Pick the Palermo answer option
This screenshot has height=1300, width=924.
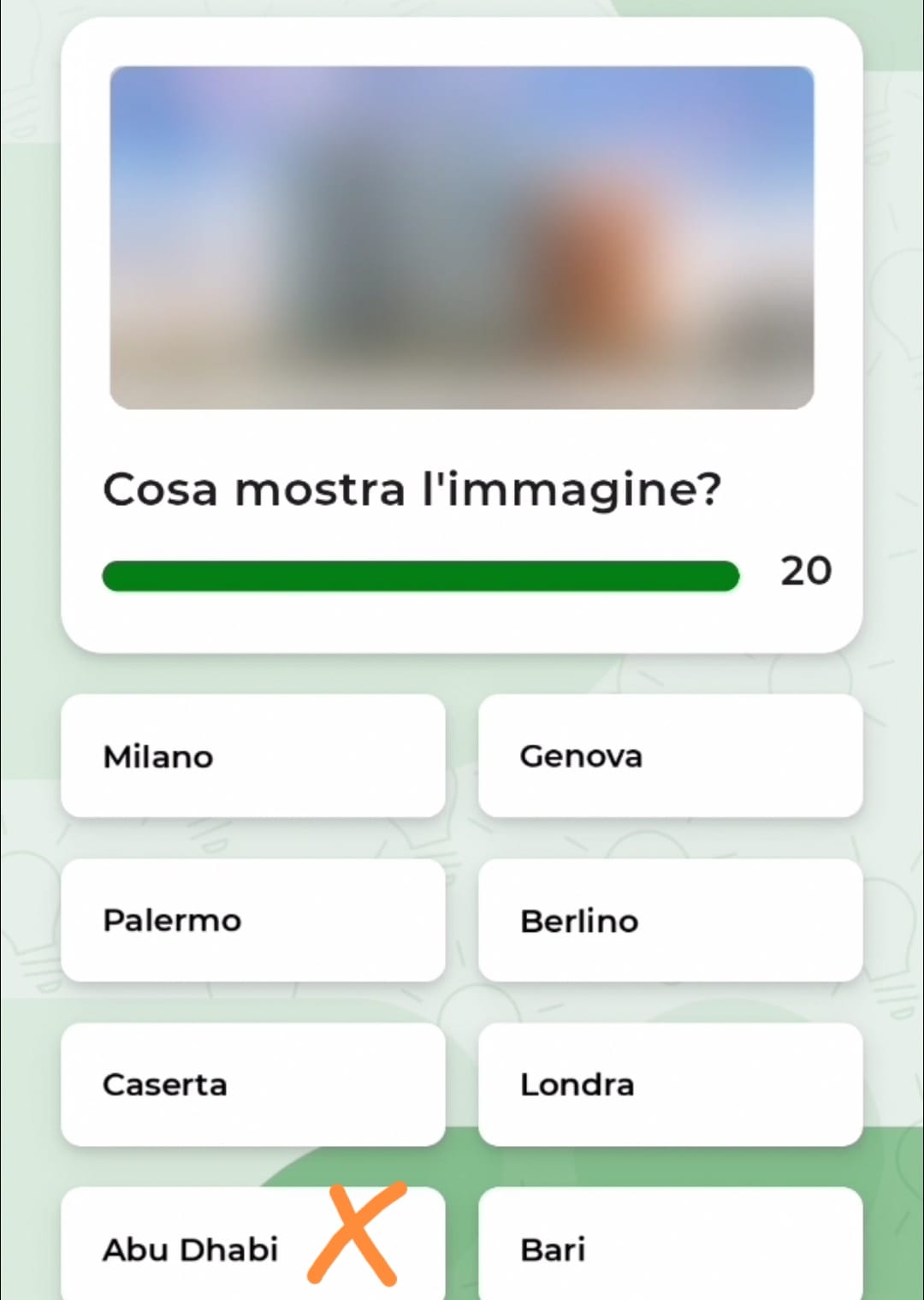(252, 920)
